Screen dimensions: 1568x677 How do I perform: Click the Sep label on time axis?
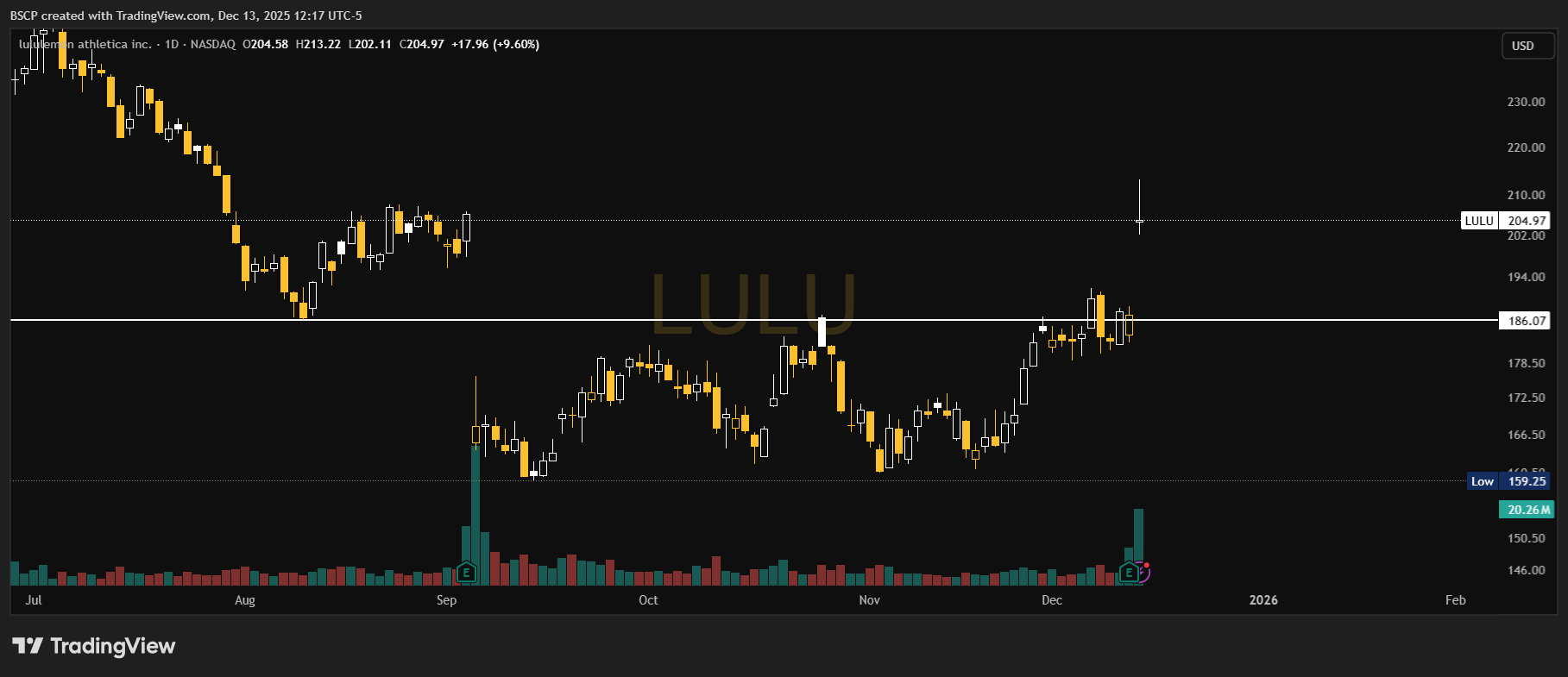[446, 600]
